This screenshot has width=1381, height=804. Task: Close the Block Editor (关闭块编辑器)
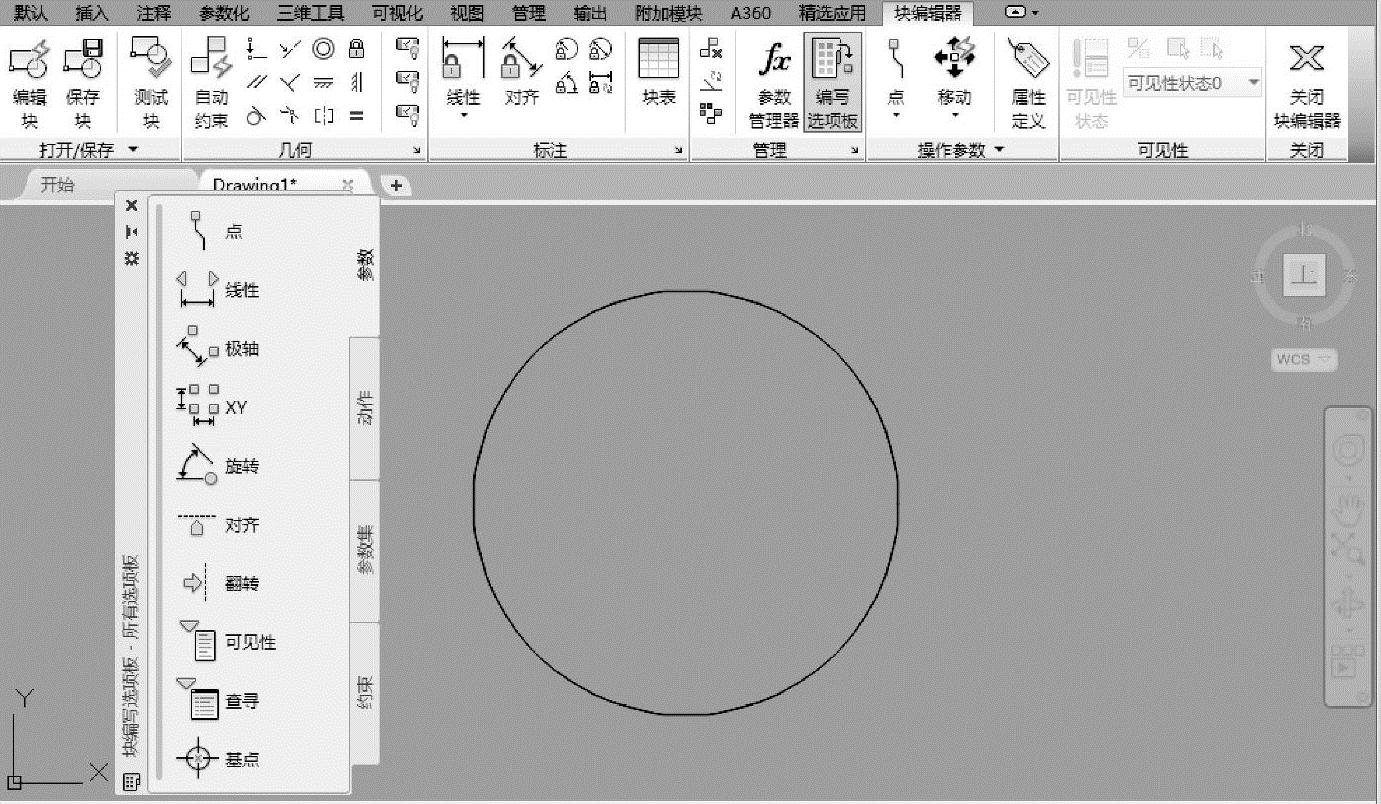(x=1307, y=84)
